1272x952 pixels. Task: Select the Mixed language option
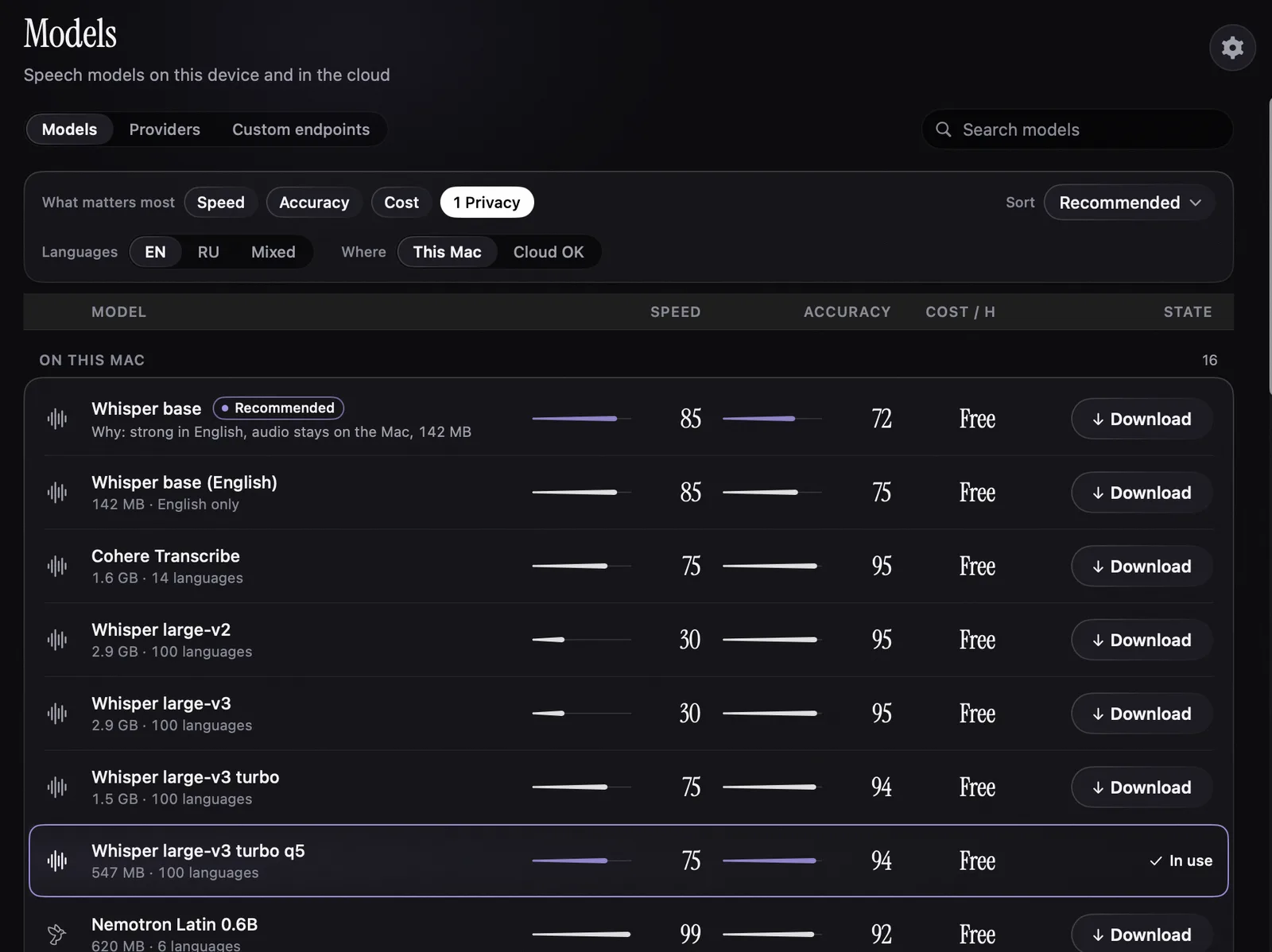click(x=273, y=252)
